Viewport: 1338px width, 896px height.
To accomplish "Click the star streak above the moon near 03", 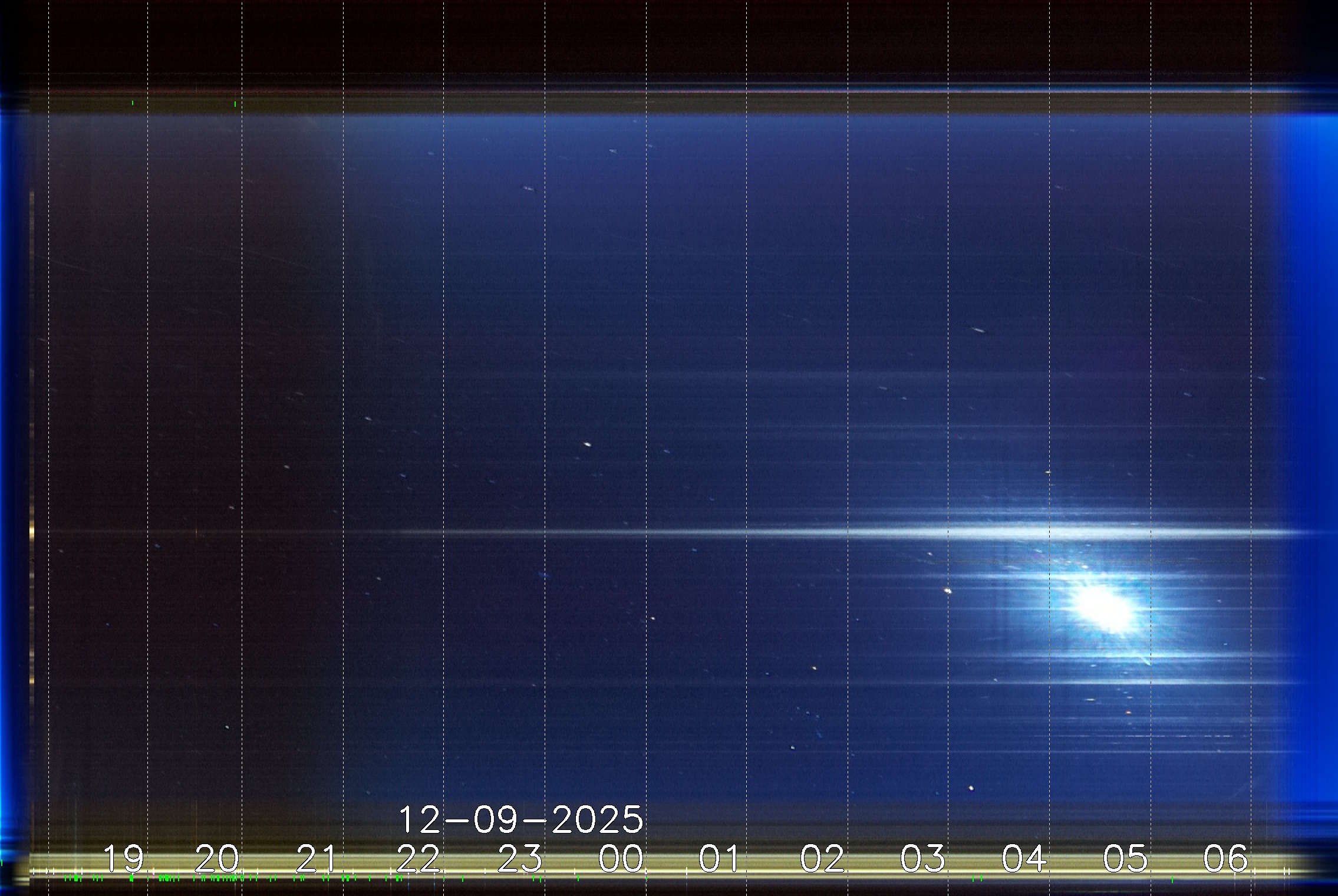I will pos(978,330).
